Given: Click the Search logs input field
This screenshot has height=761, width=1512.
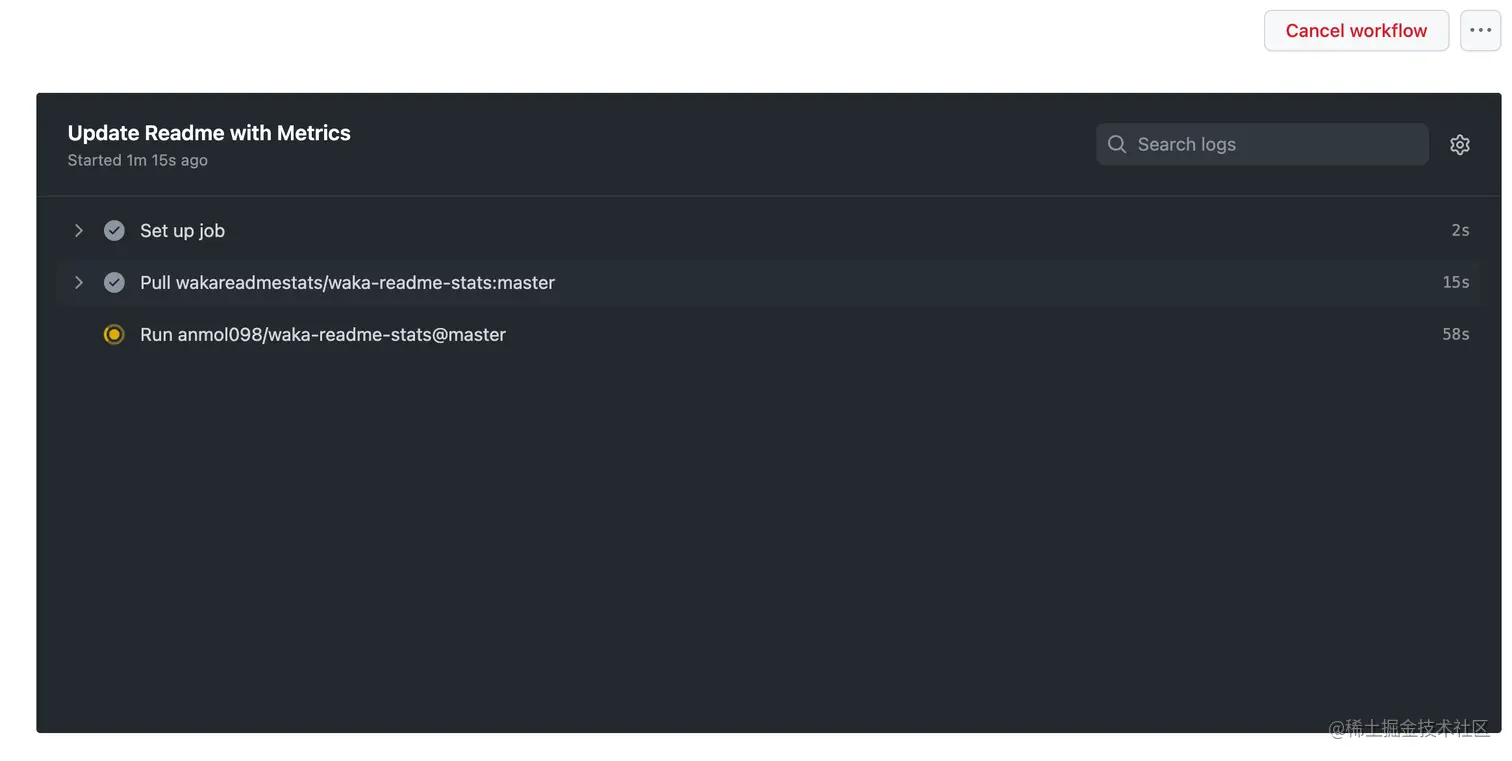Looking at the screenshot, I should (1262, 144).
